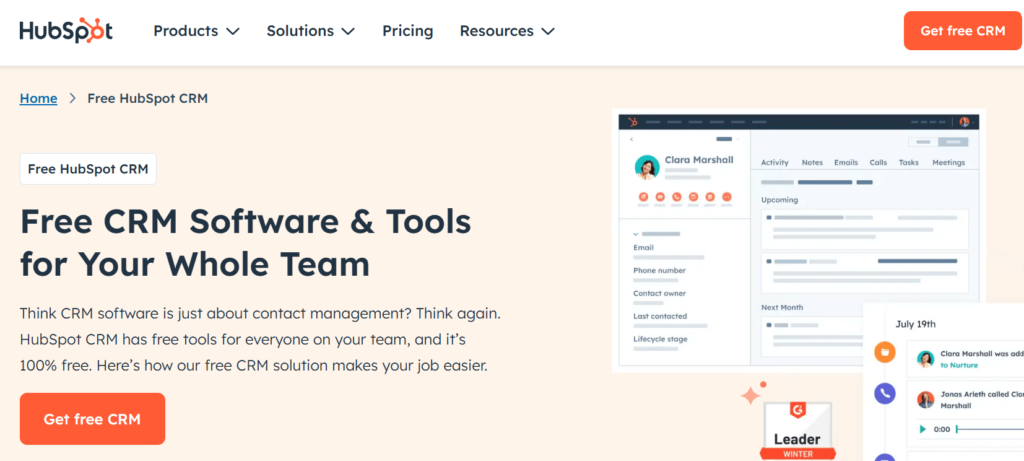Viewport: 1024px width, 461px height.
Task: Follow the Home breadcrumb link
Action: tap(39, 99)
